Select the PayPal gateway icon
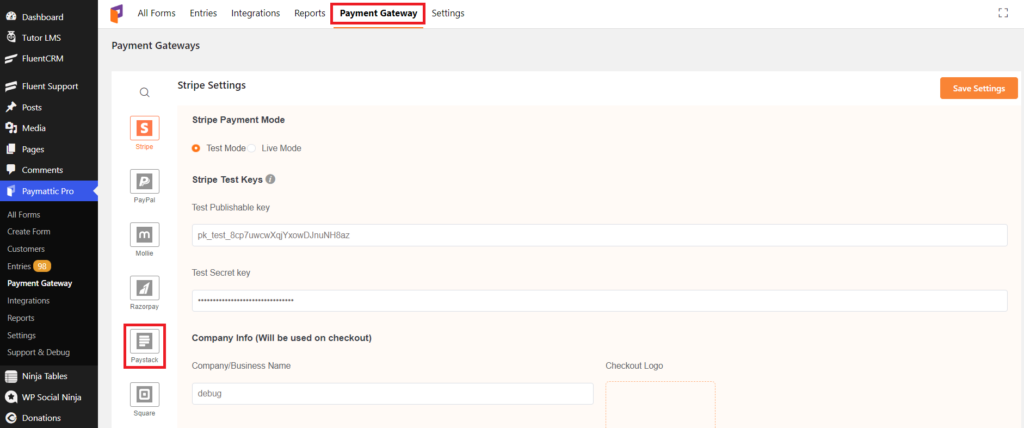The image size is (1024, 428). (144, 181)
